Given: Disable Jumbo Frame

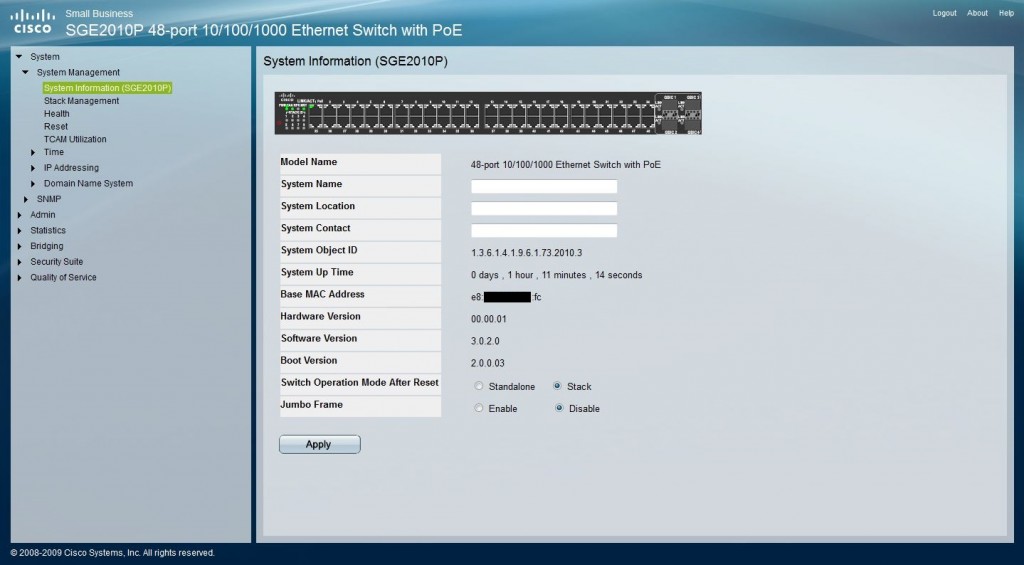Looking at the screenshot, I should point(559,408).
